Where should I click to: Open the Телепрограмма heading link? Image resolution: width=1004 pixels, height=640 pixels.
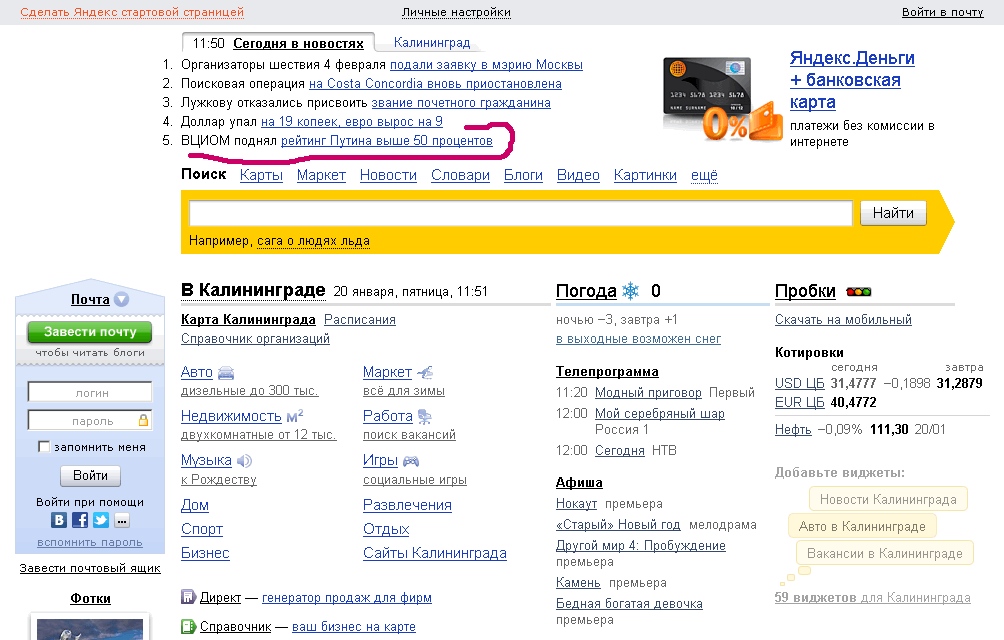(x=607, y=371)
